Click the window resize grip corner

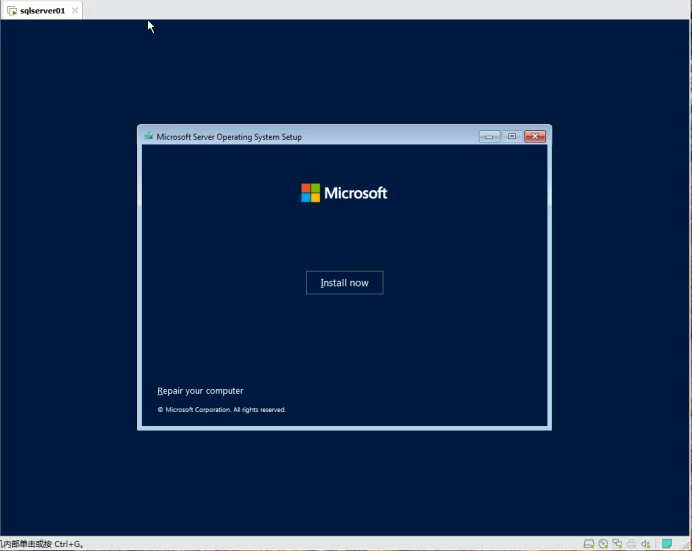tap(685, 545)
